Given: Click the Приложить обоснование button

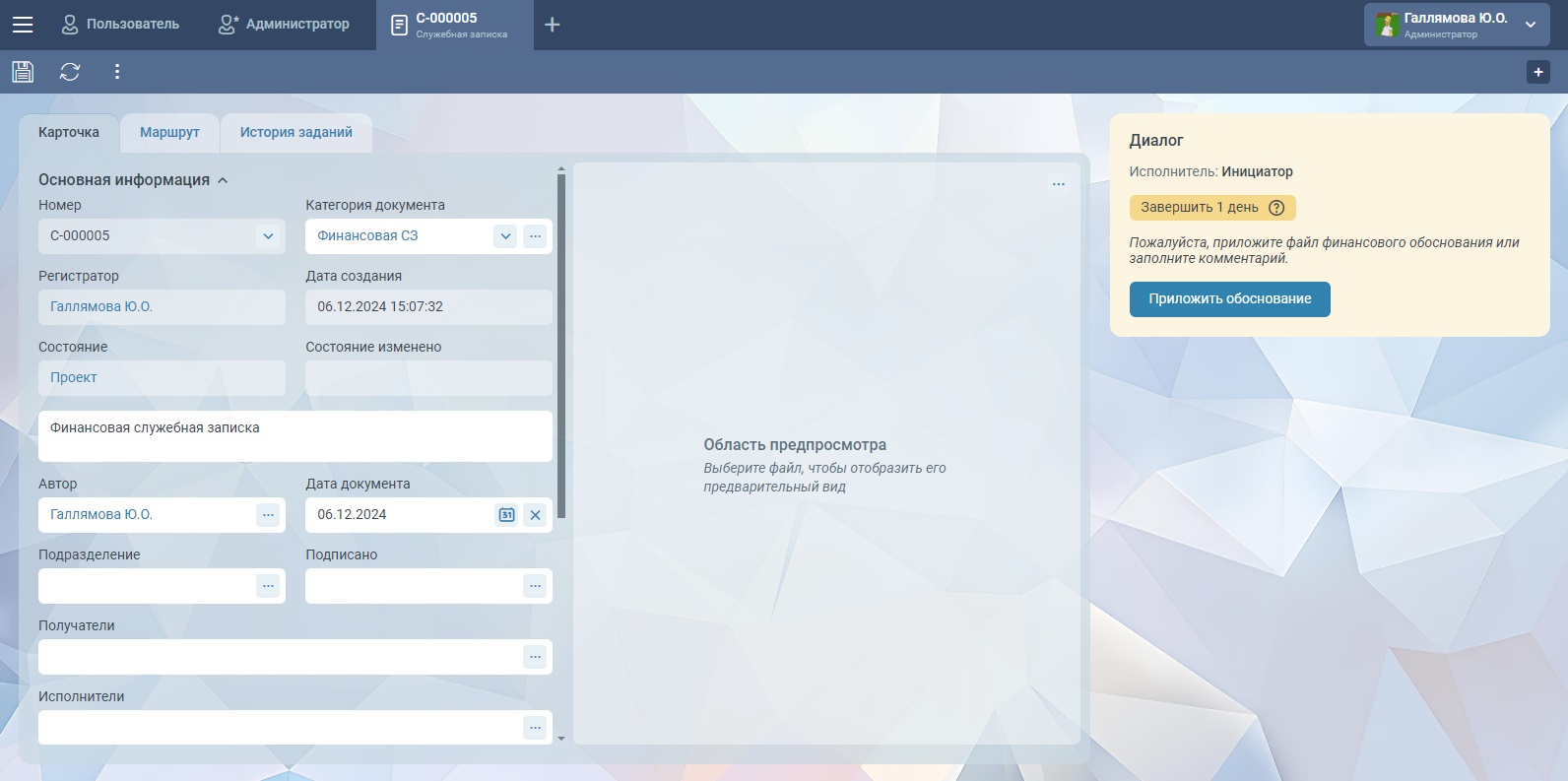Looking at the screenshot, I should (1229, 299).
